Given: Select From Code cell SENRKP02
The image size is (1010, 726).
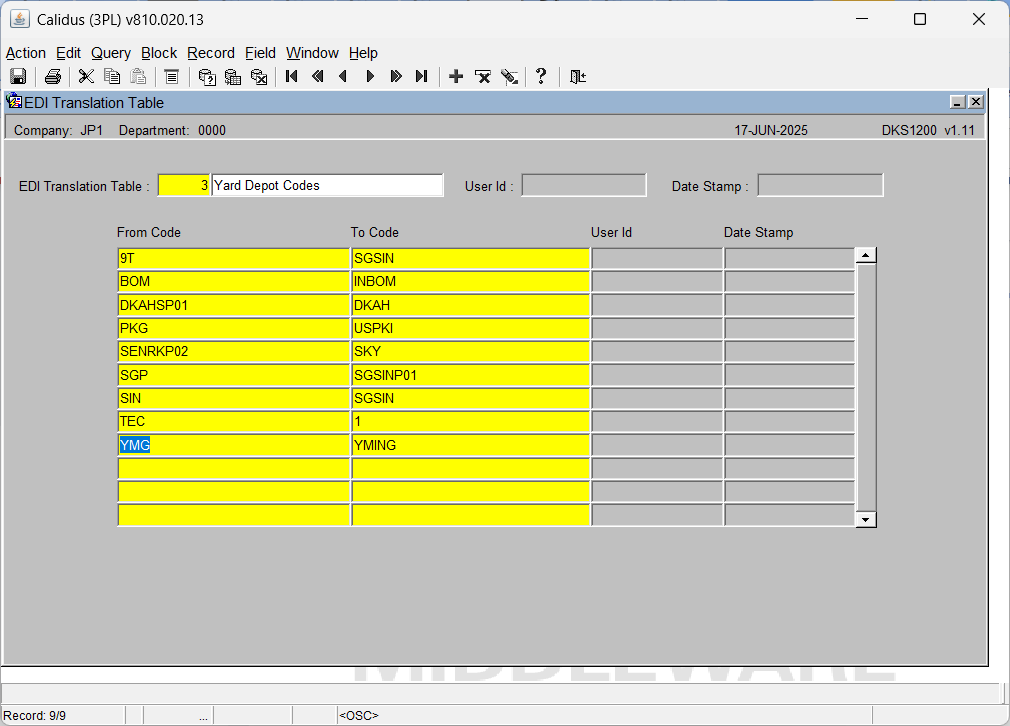Looking at the screenshot, I should click(234, 352).
